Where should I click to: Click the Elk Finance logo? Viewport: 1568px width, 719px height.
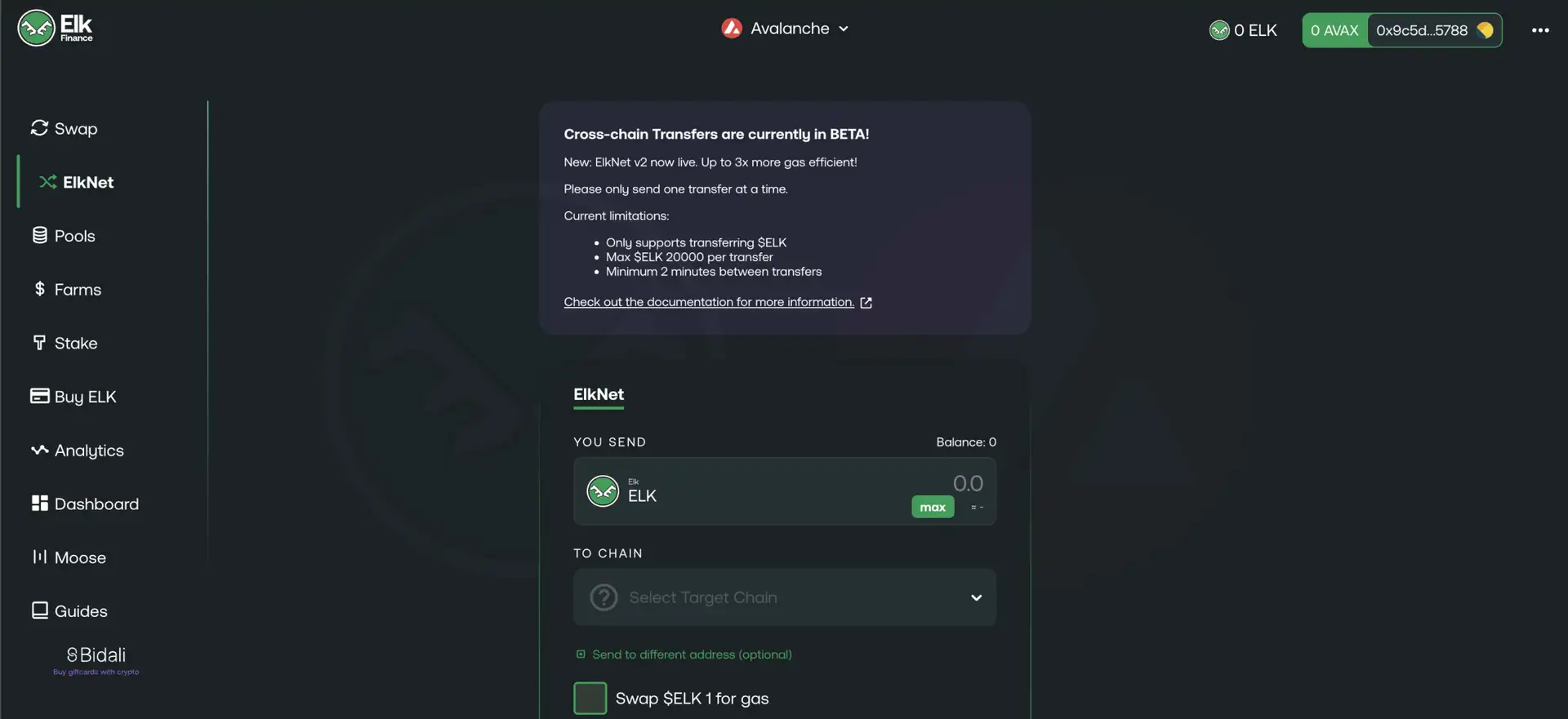55,29
